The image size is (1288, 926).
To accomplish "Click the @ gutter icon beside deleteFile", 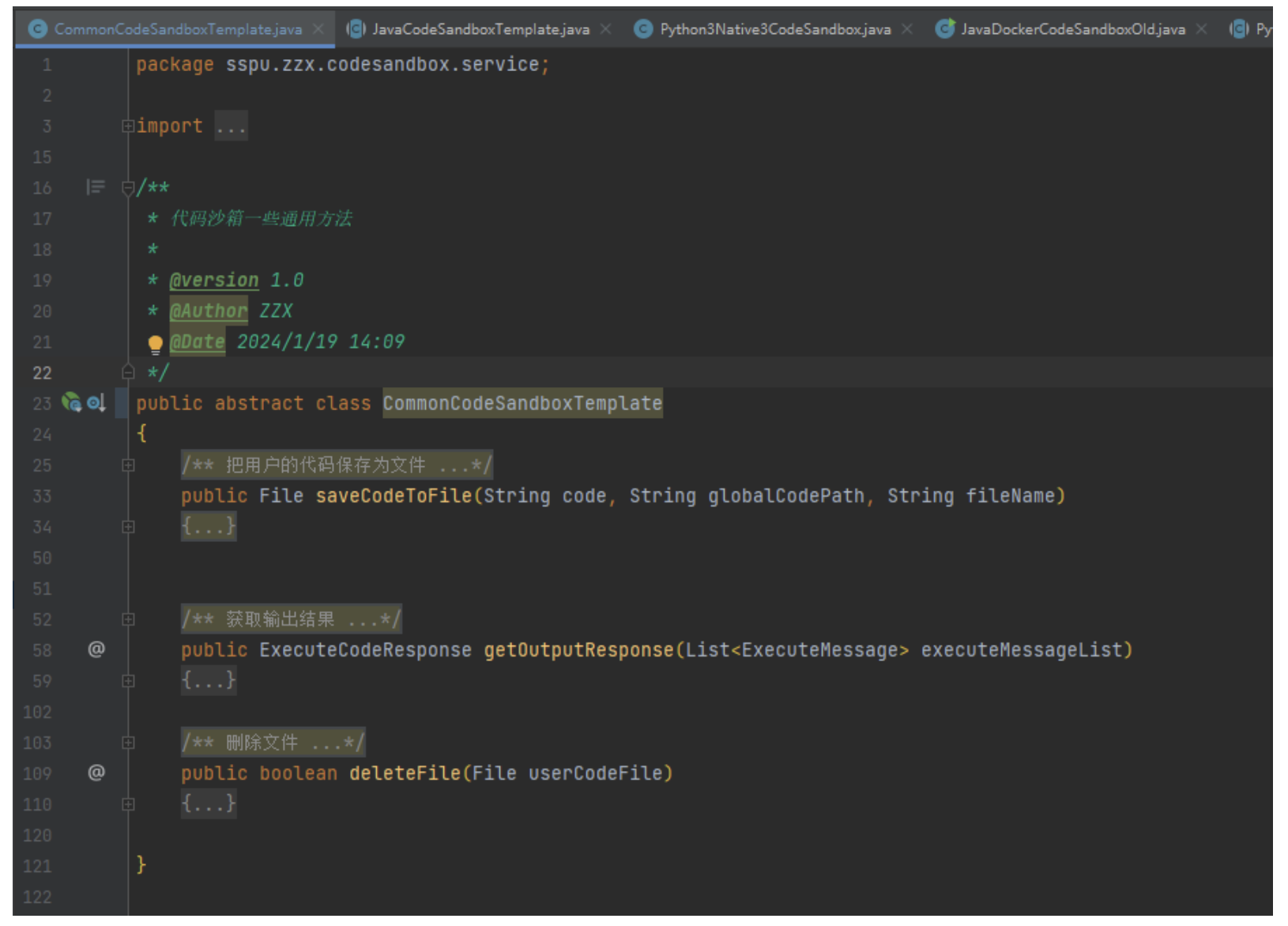I will click(96, 773).
